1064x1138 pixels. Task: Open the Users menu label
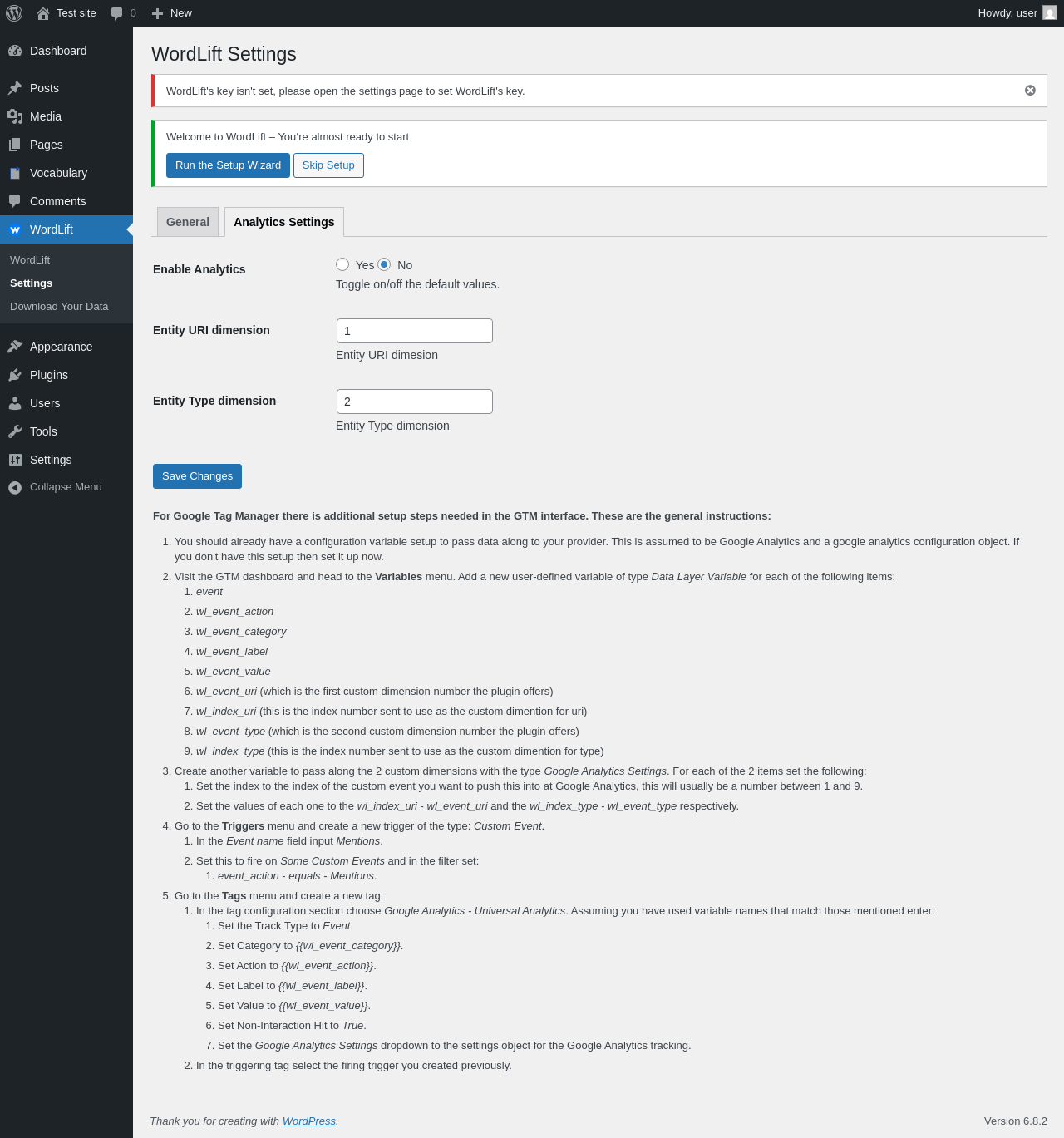coord(45,403)
